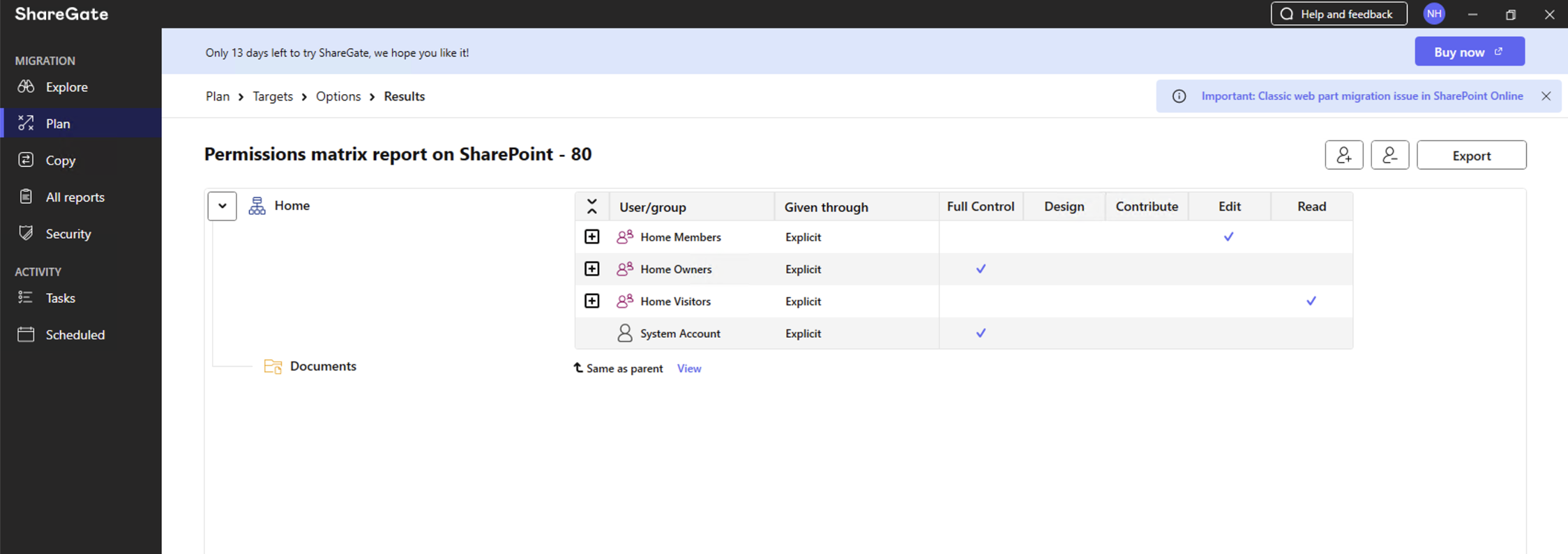The width and height of the screenshot is (1568, 554).
Task: Click the Tasks list icon
Action: pyautogui.click(x=26, y=298)
